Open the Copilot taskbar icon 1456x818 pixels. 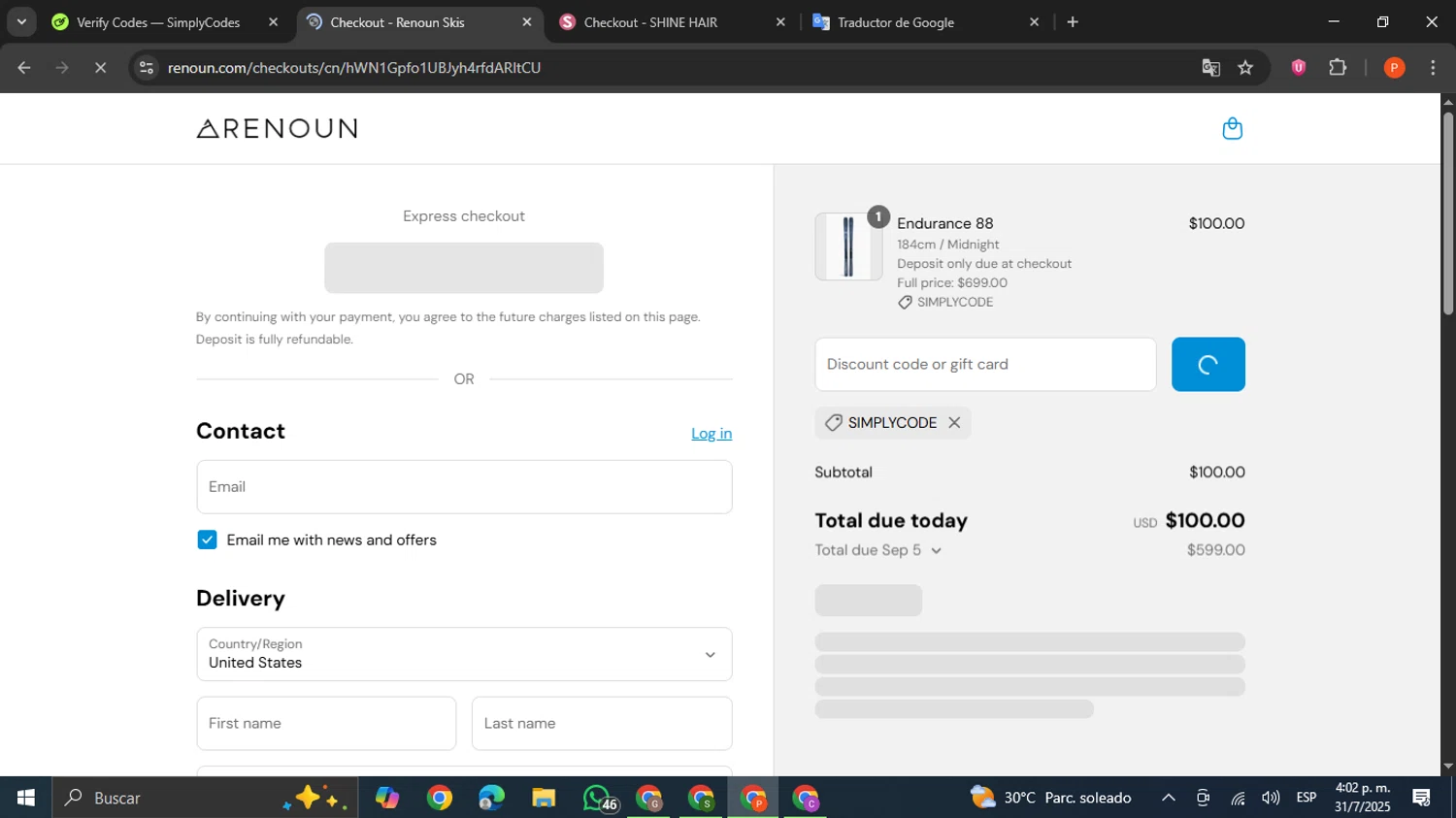pos(387,798)
